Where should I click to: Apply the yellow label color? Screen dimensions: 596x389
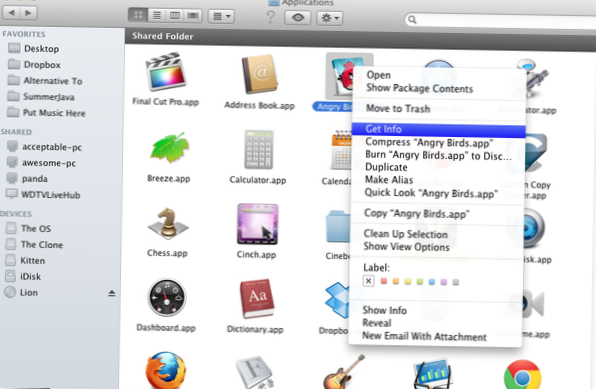(408, 281)
